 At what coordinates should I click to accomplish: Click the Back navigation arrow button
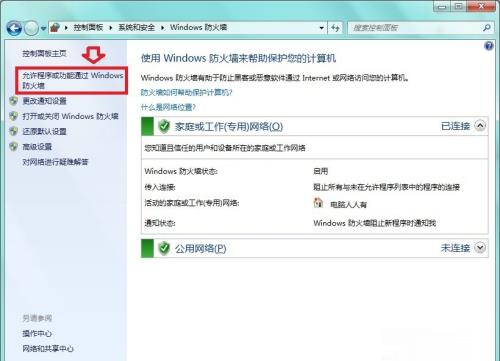click(14, 28)
